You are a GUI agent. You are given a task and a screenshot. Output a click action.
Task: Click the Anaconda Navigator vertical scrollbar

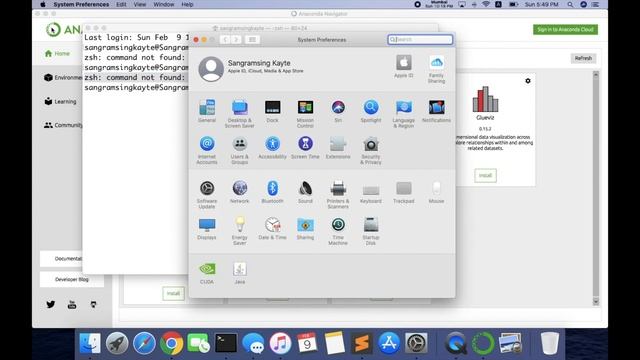[596, 188]
